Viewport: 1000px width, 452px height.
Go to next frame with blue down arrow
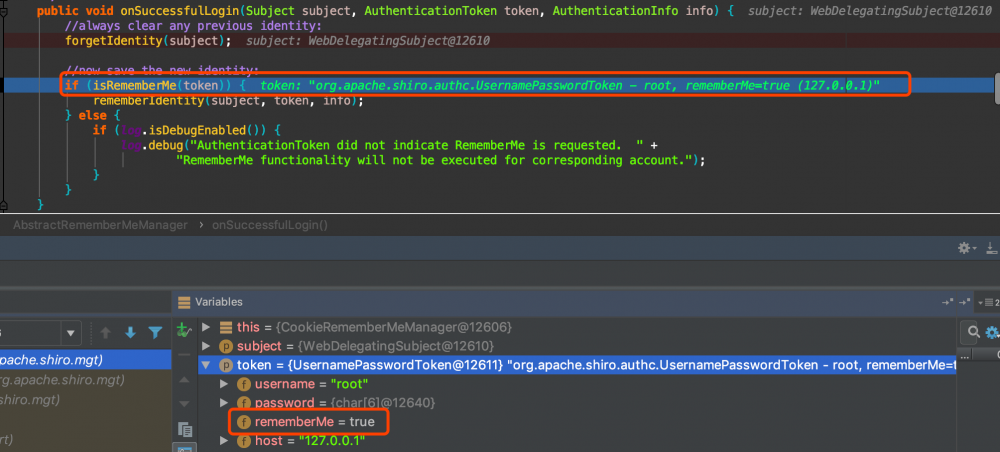pyautogui.click(x=131, y=333)
